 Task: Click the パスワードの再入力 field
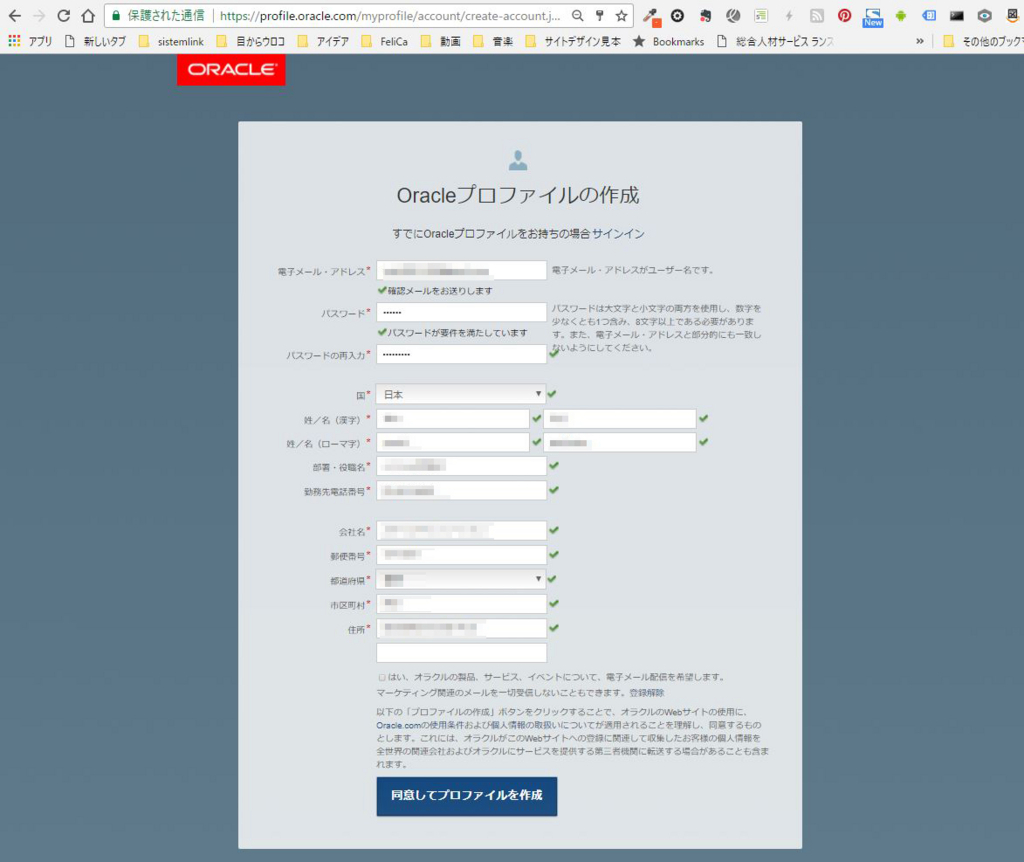[461, 354]
